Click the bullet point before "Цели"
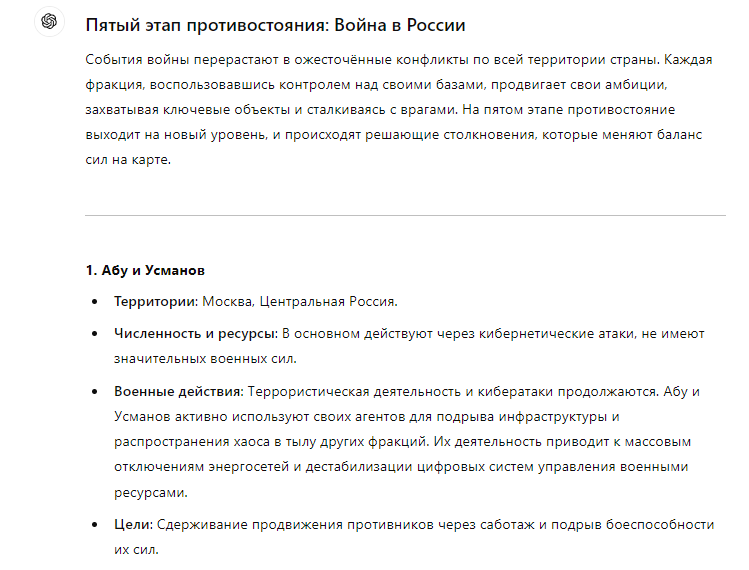 click(x=95, y=524)
